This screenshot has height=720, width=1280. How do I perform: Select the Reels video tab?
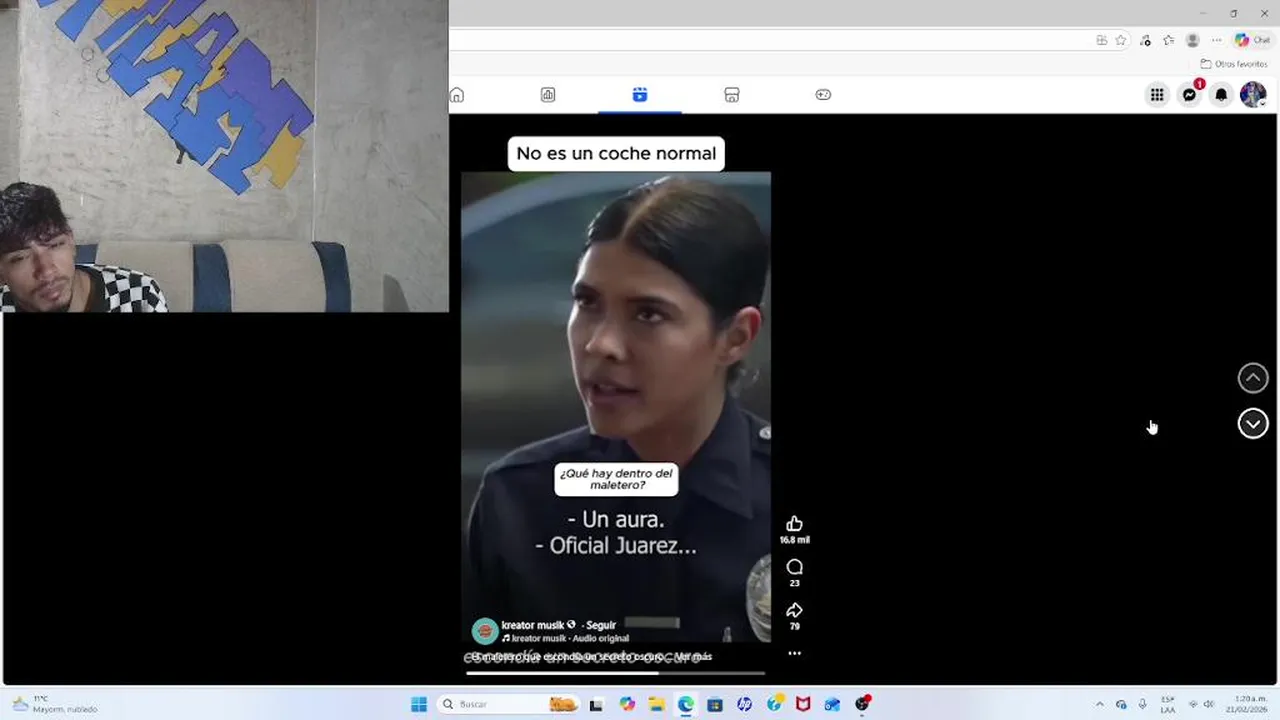640,95
